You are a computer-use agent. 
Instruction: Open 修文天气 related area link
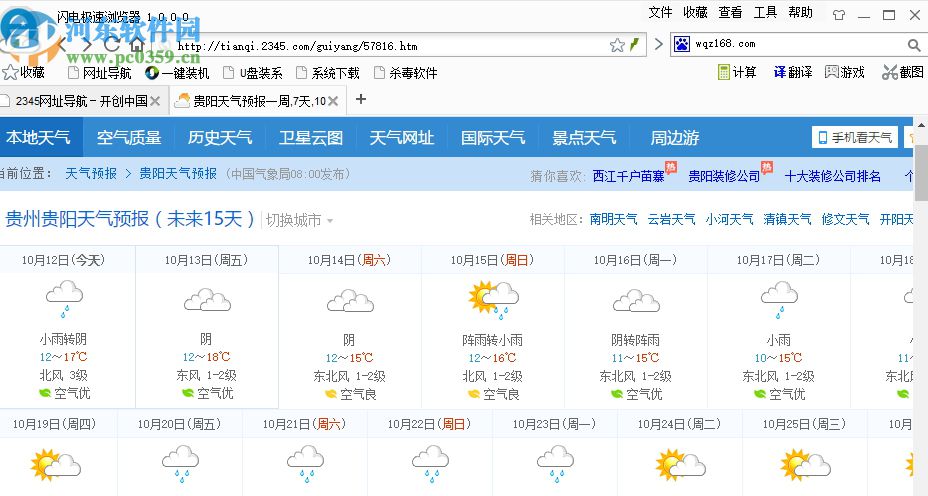pos(845,219)
